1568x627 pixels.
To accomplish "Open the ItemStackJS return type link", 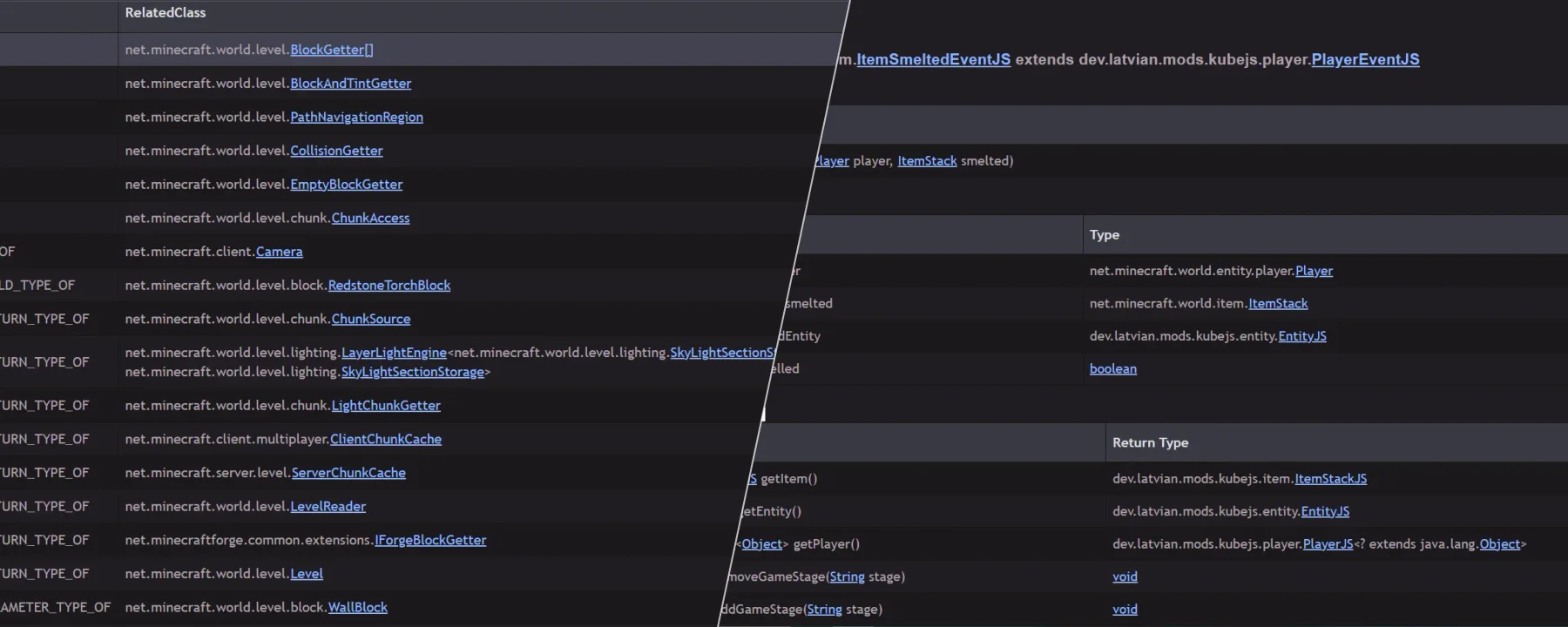I will [x=1330, y=479].
